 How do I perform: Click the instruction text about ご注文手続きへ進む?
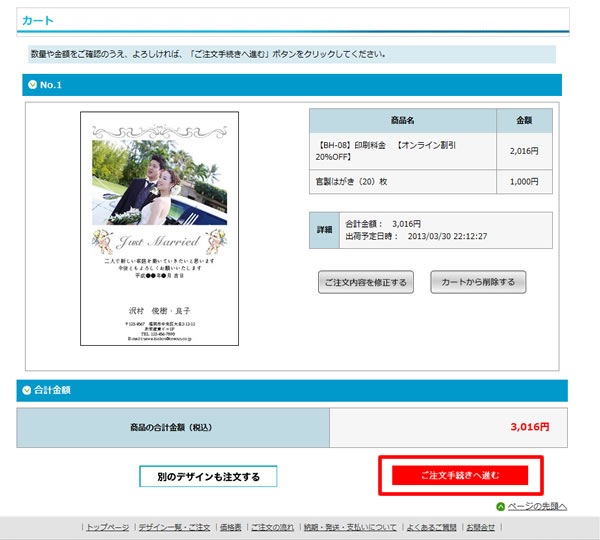coord(208,54)
